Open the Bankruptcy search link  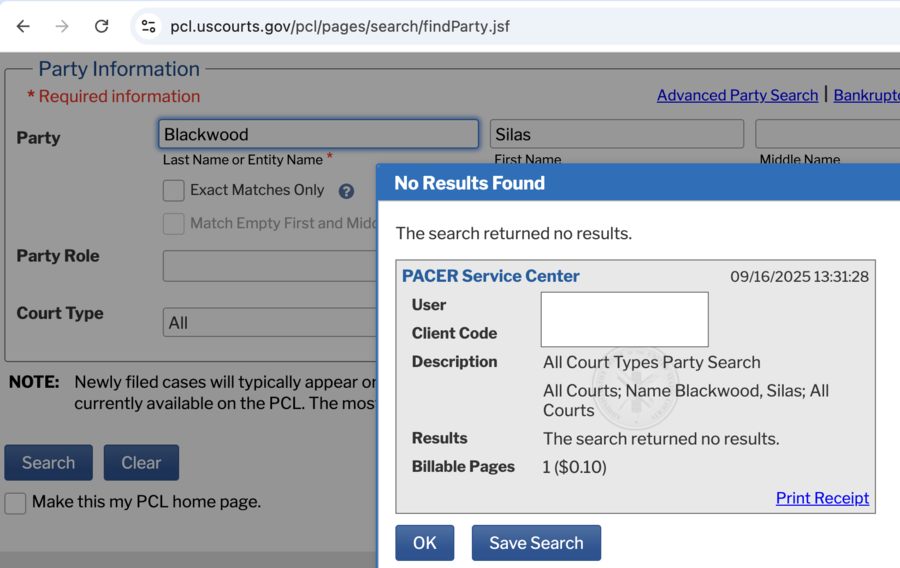[866, 95]
